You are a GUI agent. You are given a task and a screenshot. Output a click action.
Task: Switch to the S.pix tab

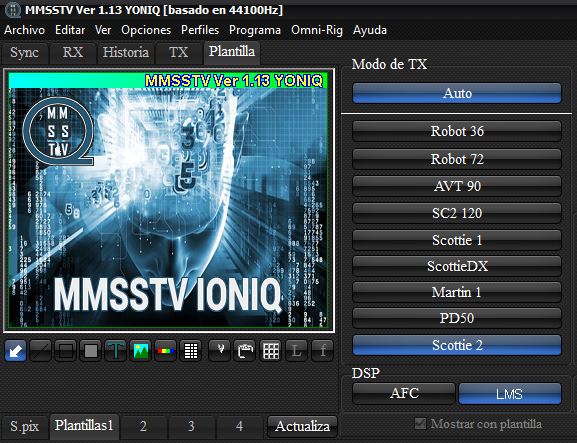click(x=24, y=426)
